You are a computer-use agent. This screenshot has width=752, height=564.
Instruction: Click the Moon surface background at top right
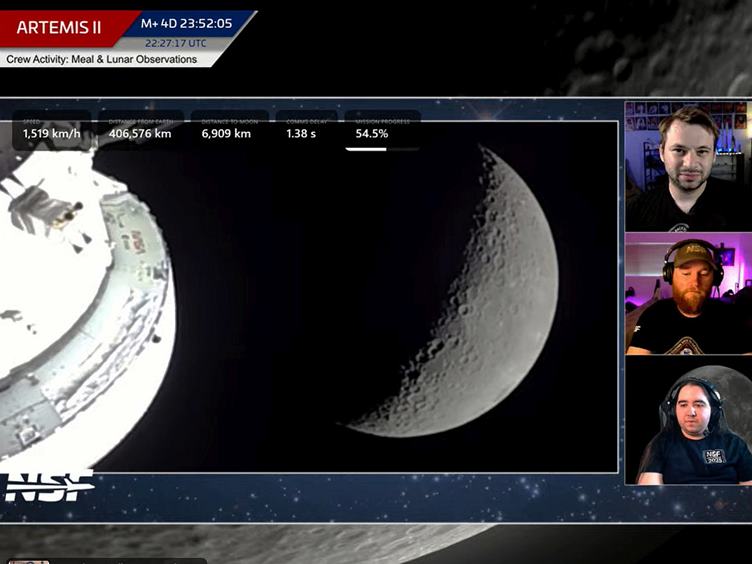(x=650, y=45)
